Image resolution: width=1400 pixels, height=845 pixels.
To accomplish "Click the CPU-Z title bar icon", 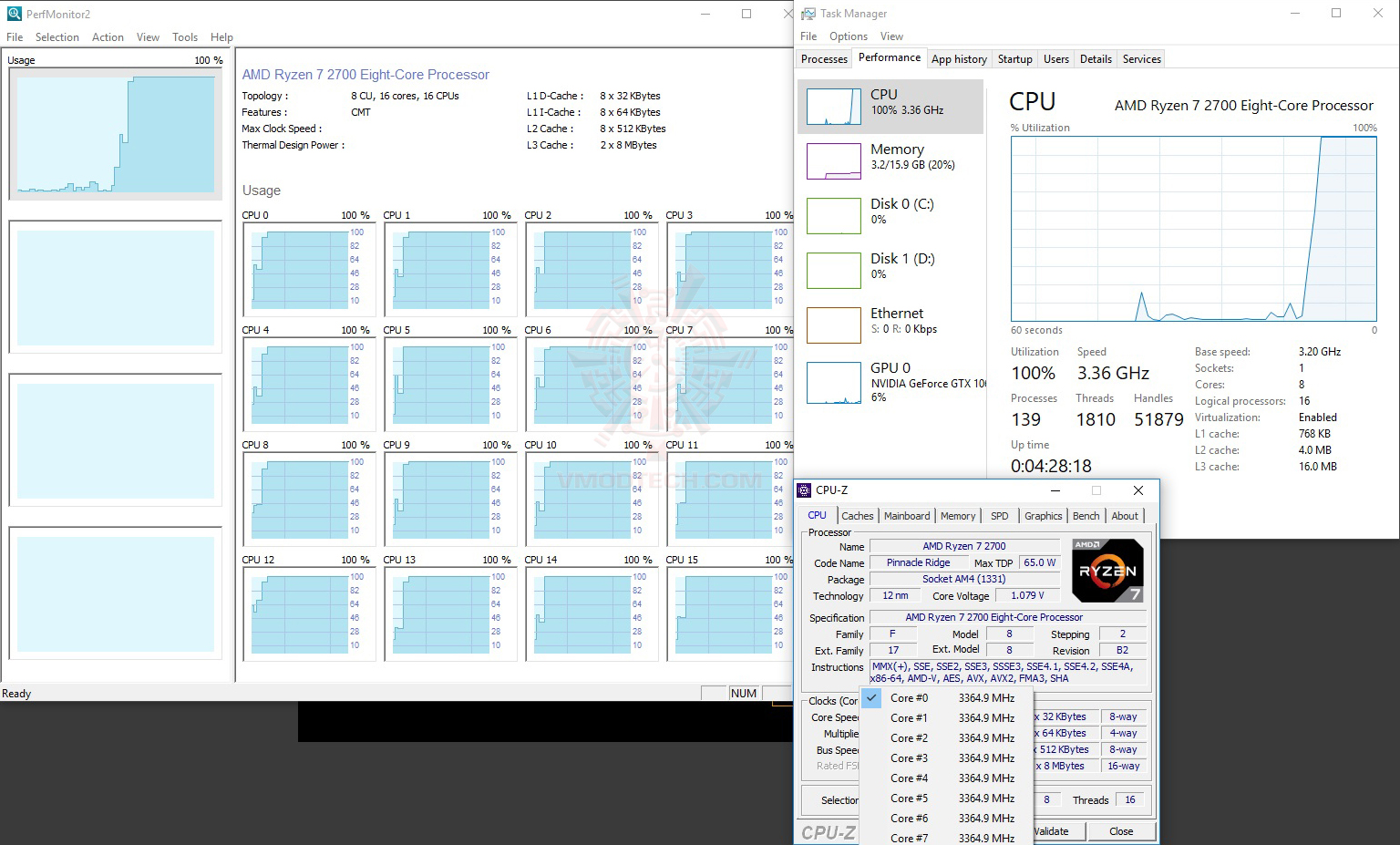I will (x=804, y=490).
